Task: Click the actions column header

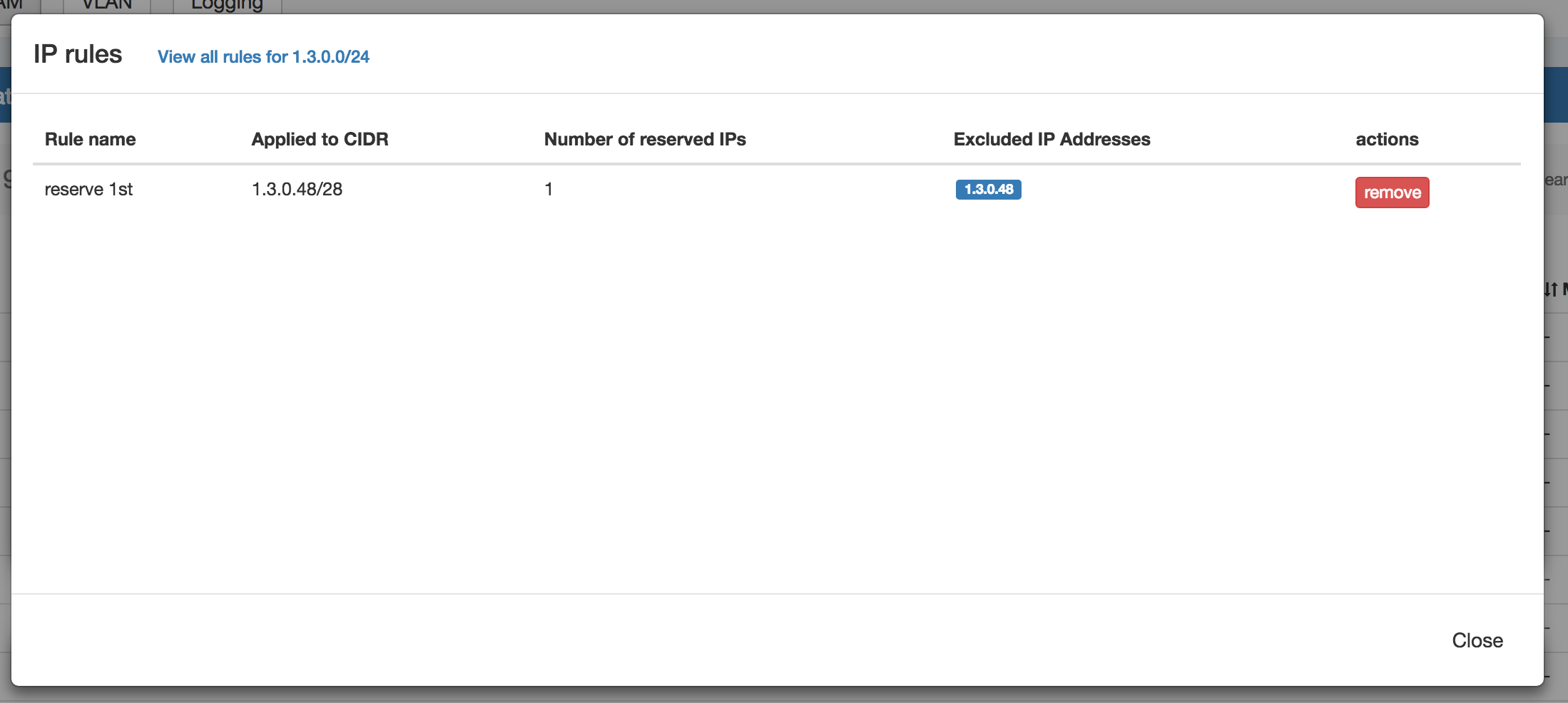Action: (1387, 139)
